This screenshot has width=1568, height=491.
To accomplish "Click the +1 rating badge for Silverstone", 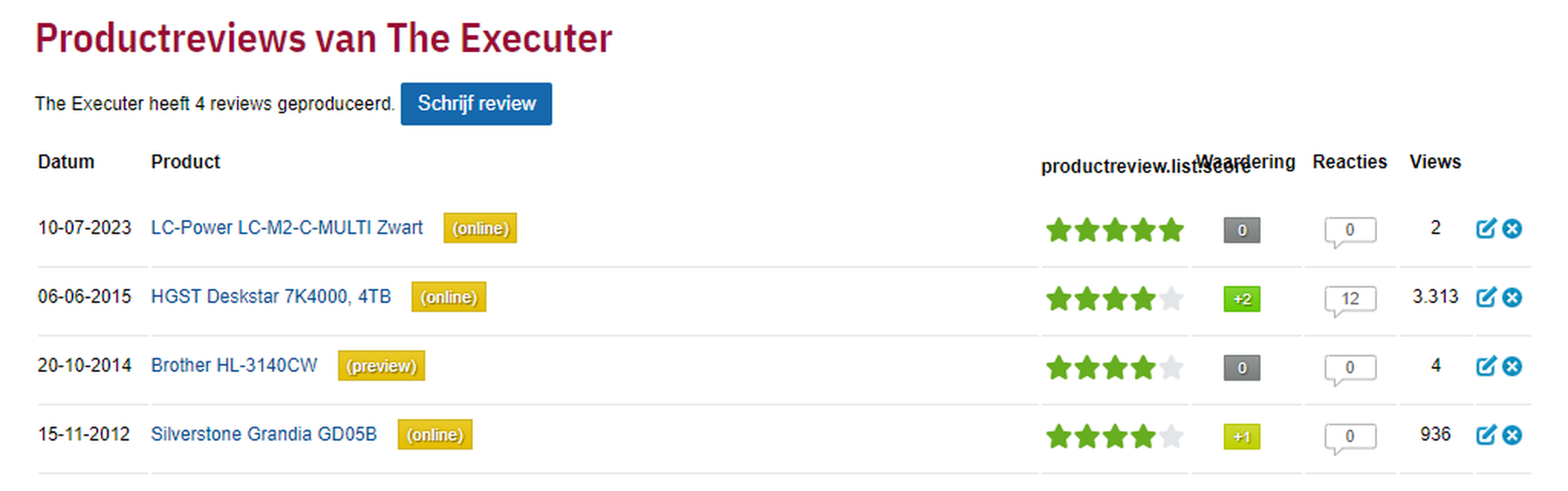I will click(1242, 436).
